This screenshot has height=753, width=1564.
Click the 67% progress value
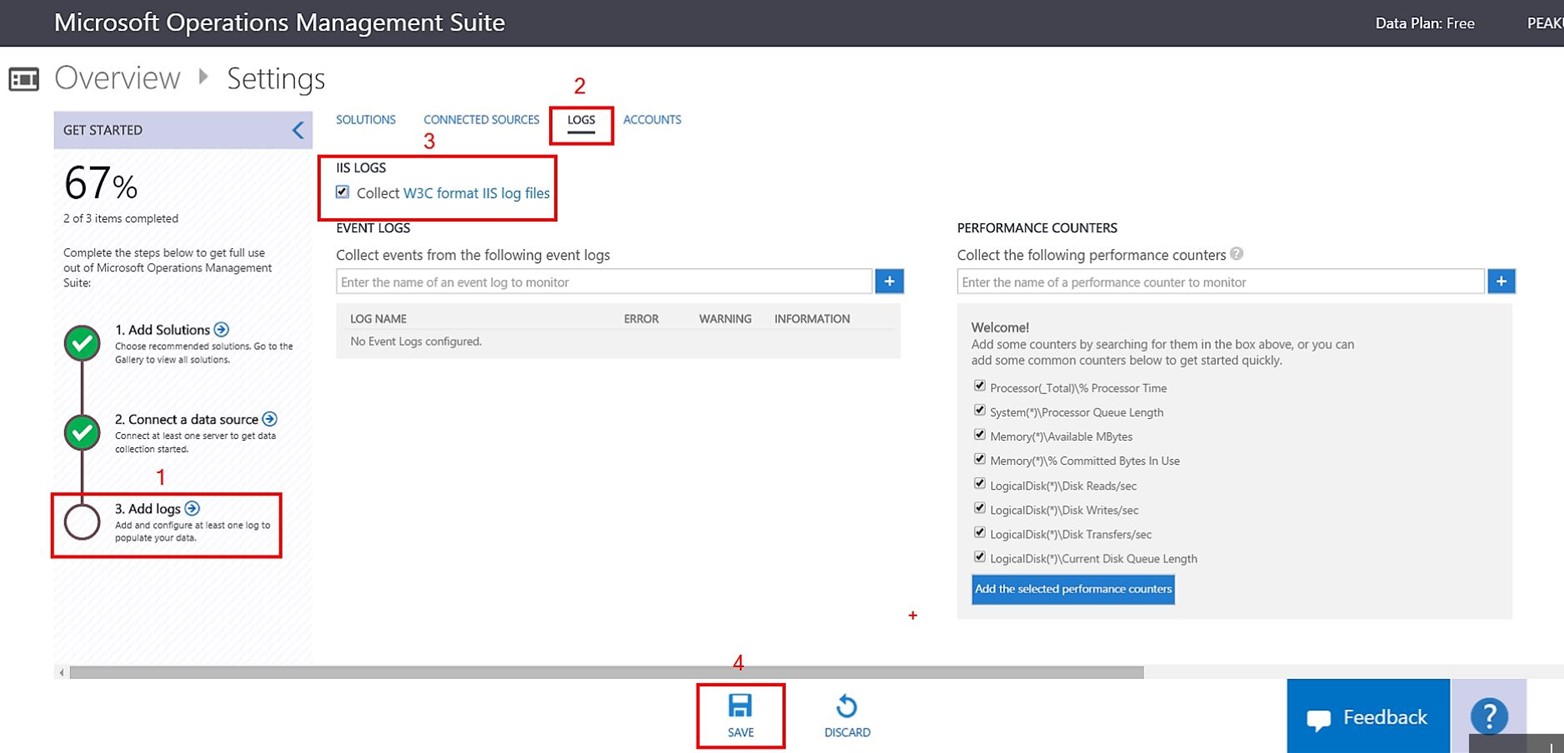pyautogui.click(x=101, y=184)
